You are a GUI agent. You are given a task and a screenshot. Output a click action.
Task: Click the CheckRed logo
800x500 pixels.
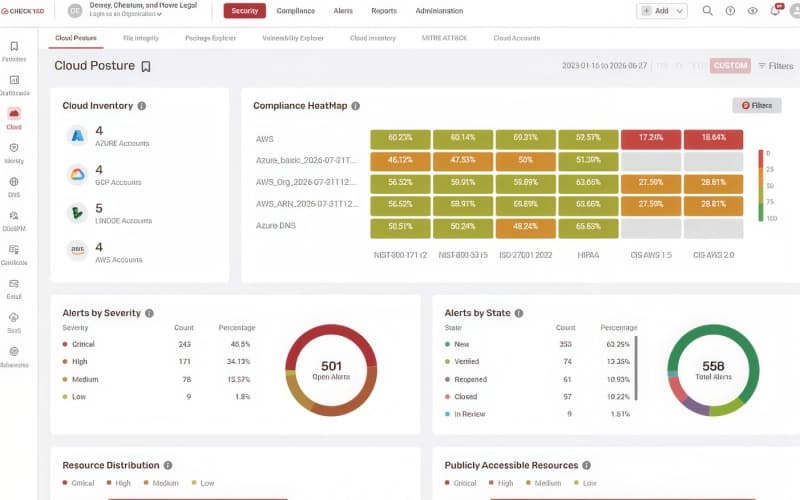(x=22, y=11)
